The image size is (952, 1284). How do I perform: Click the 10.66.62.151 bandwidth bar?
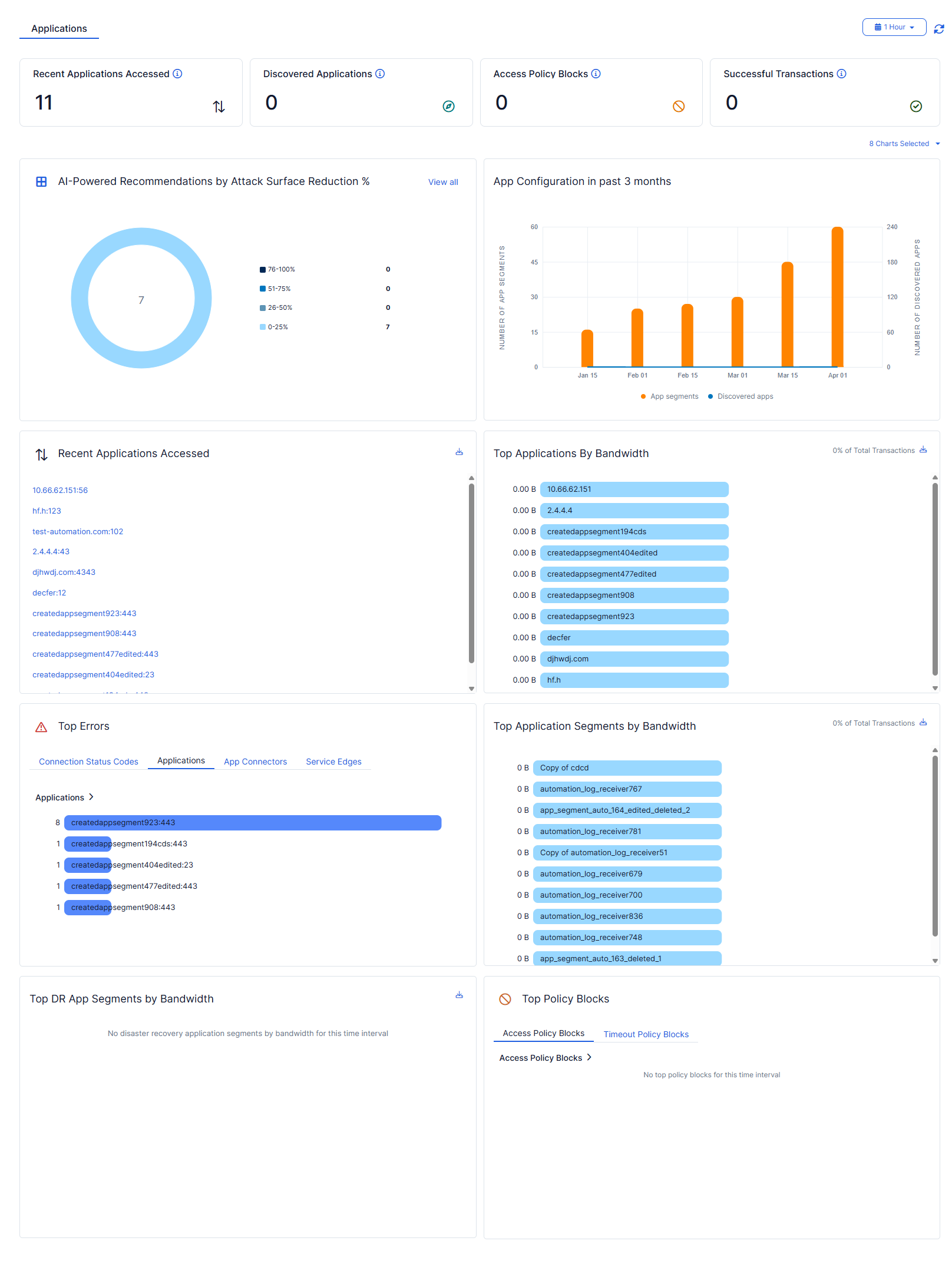pos(634,489)
